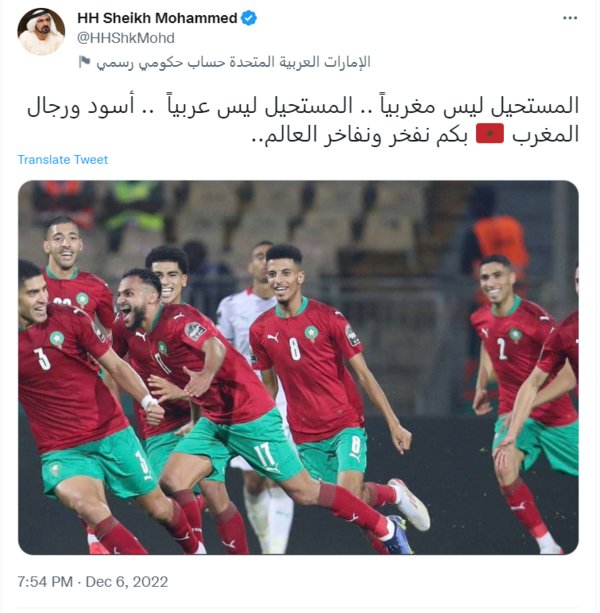Click the government account flag icon

(x=84, y=61)
